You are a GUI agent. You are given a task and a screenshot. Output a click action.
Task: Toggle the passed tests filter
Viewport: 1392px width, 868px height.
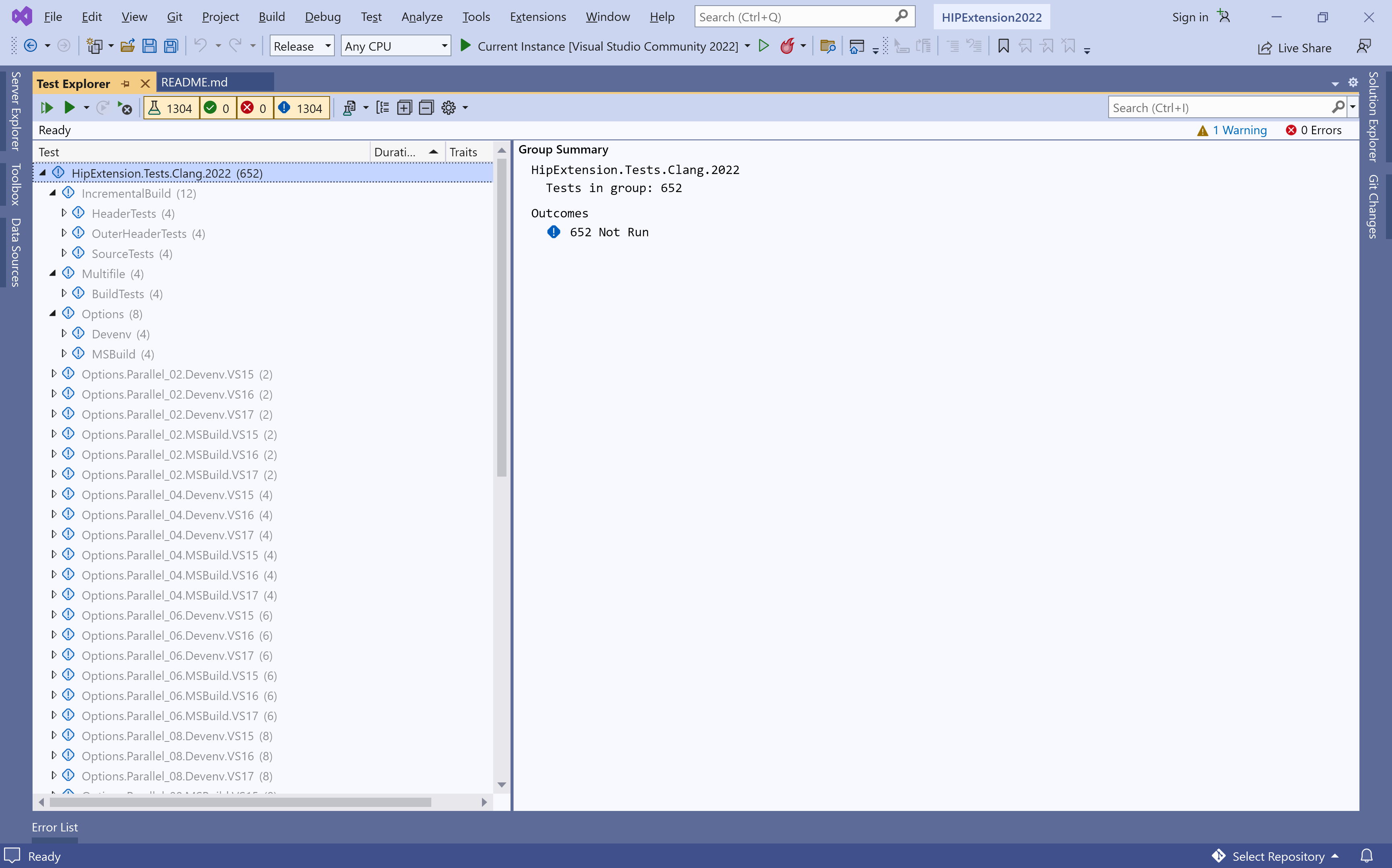click(217, 108)
